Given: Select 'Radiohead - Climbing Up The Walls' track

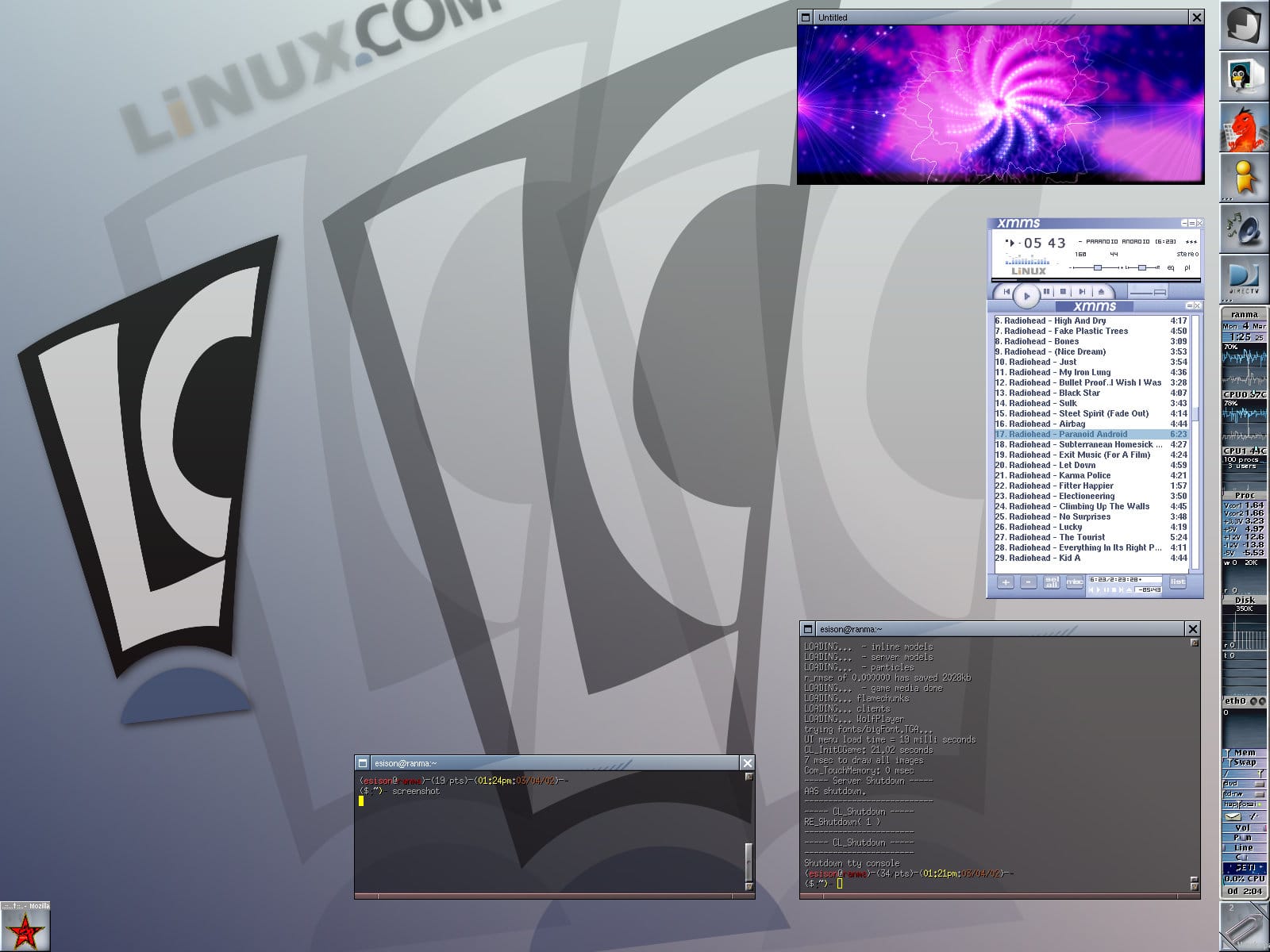Looking at the screenshot, I should [1091, 507].
